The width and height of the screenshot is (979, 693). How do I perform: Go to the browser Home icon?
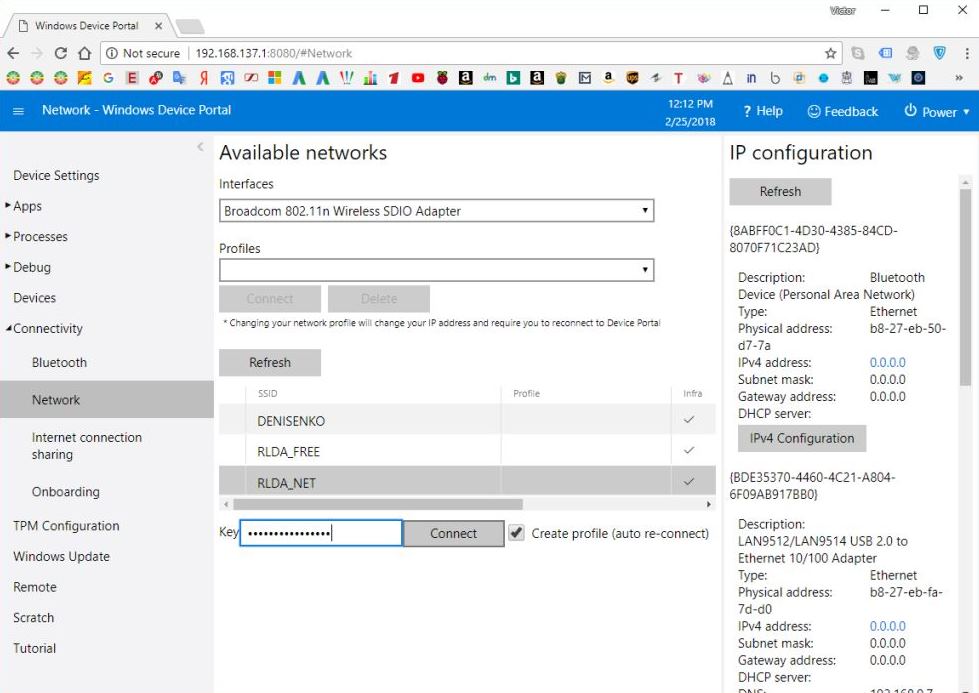click(x=84, y=53)
